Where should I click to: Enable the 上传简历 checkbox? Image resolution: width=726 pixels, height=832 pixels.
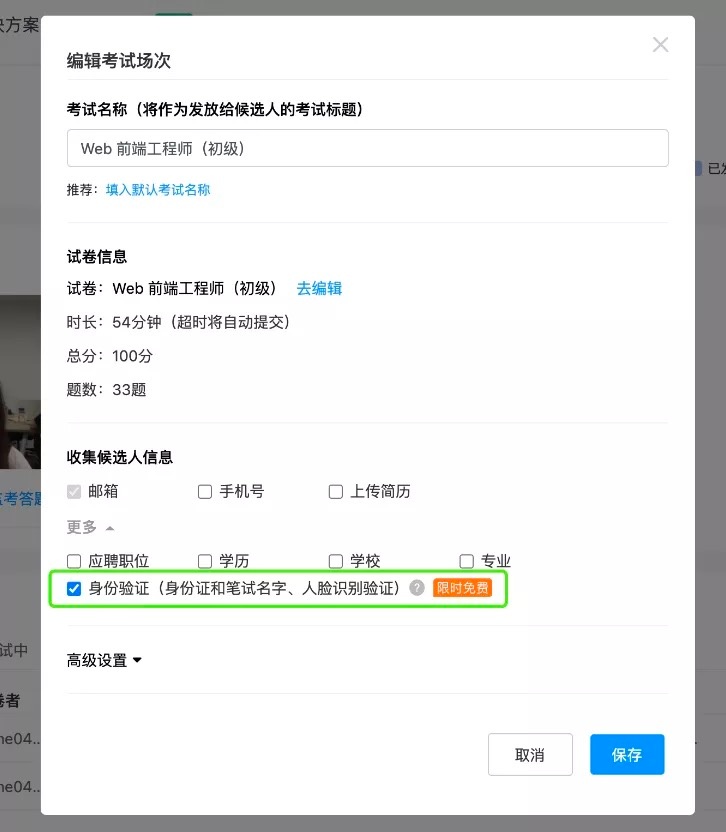tap(335, 492)
